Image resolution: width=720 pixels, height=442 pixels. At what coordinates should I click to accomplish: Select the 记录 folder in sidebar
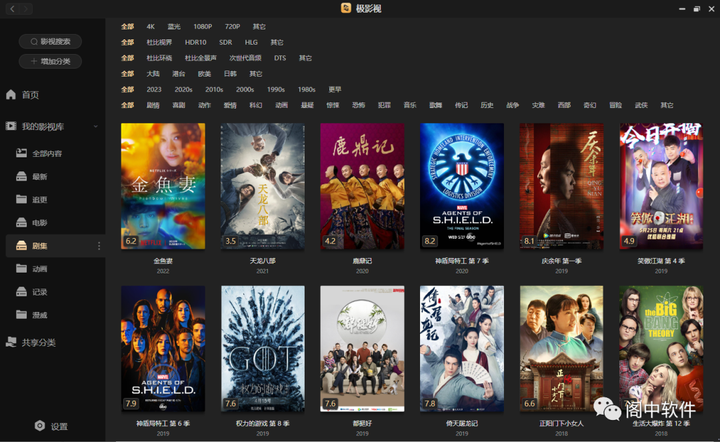22,291
